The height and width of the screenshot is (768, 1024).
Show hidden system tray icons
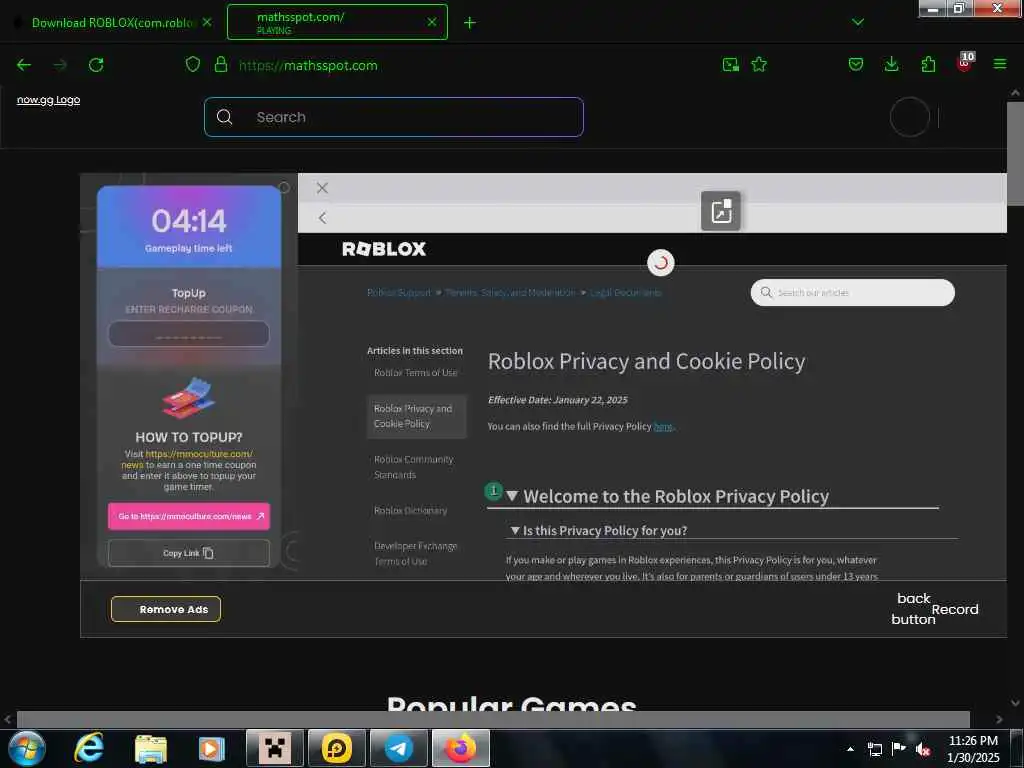click(x=850, y=749)
